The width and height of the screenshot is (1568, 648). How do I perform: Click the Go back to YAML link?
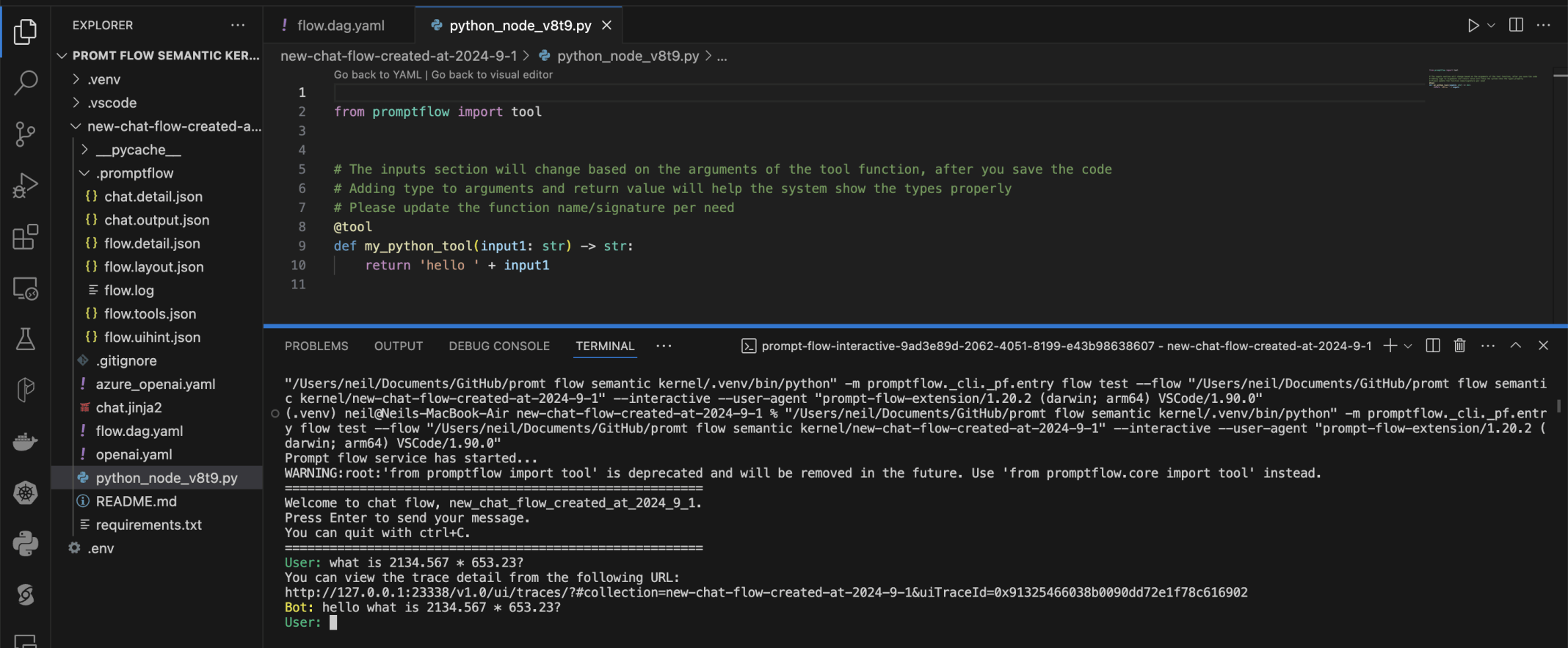point(377,75)
